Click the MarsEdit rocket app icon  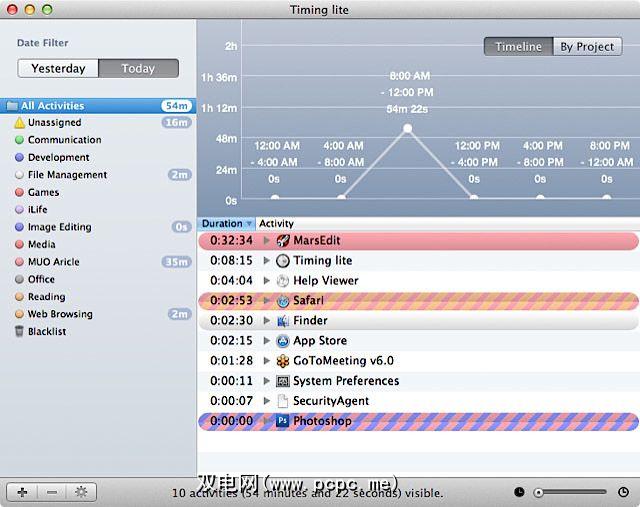tap(282, 240)
